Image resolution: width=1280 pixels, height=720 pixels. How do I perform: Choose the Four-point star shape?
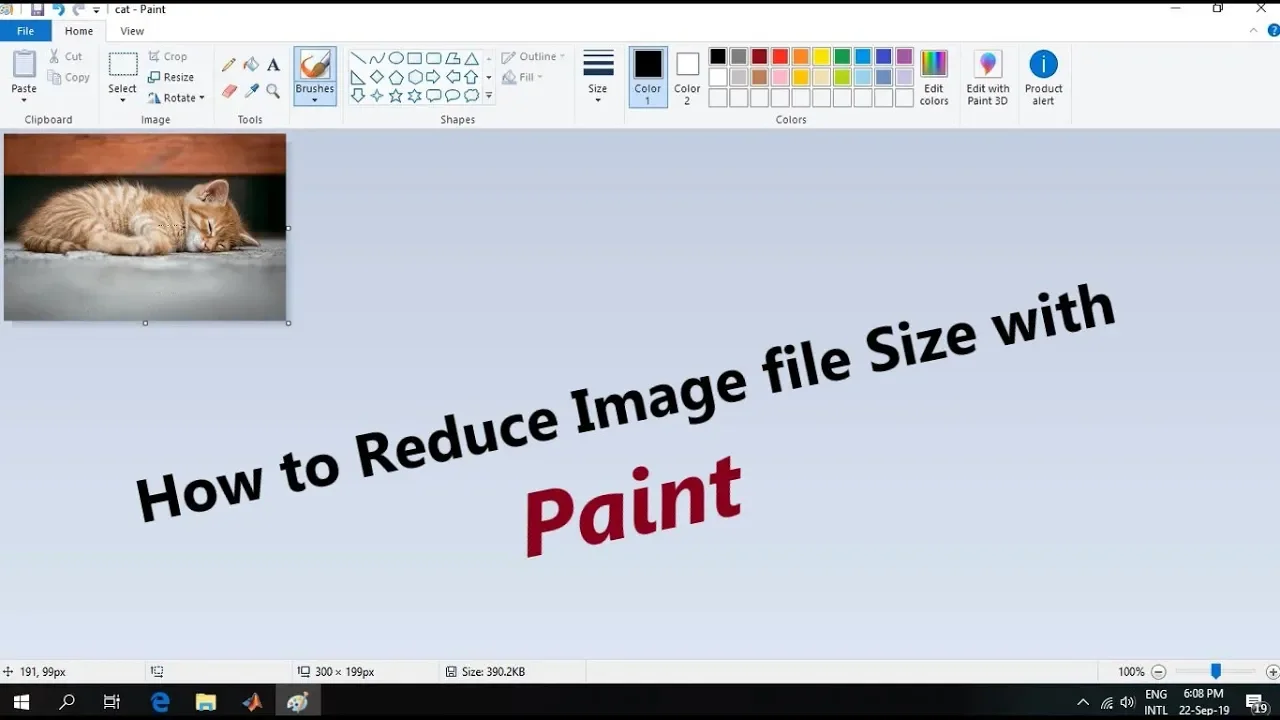[x=377, y=96]
